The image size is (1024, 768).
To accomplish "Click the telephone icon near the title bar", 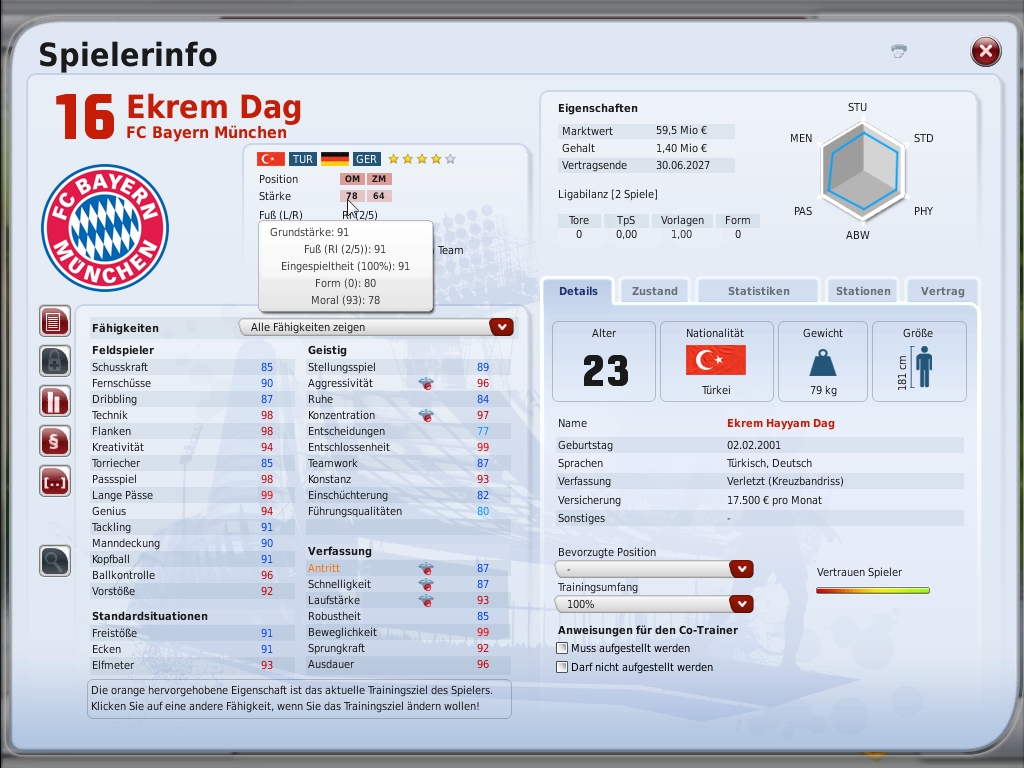I will (898, 51).
